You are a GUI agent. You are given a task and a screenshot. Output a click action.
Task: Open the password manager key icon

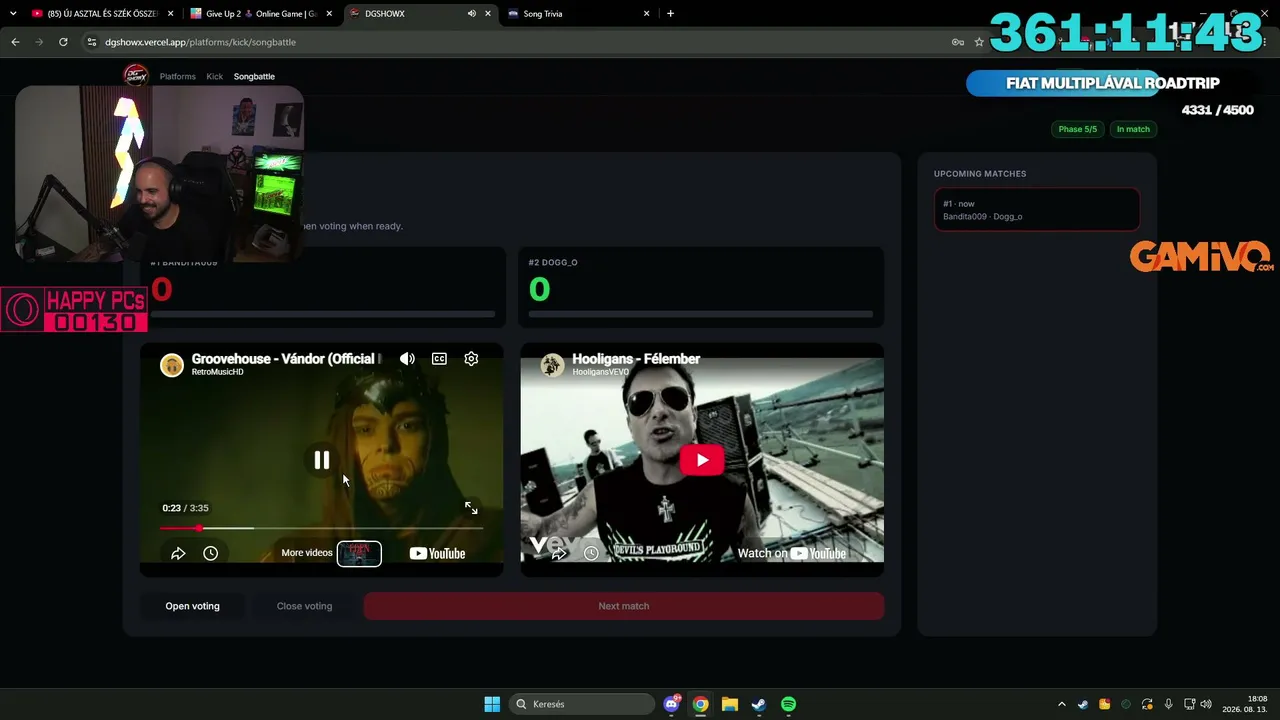click(957, 42)
